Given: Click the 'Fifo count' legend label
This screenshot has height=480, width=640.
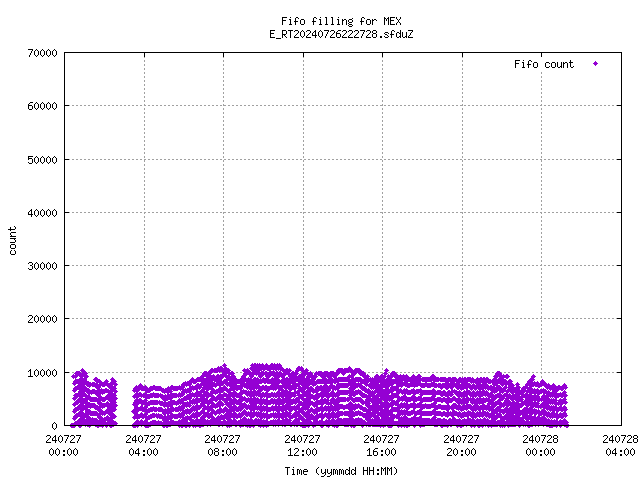Looking at the screenshot, I should (544, 64).
